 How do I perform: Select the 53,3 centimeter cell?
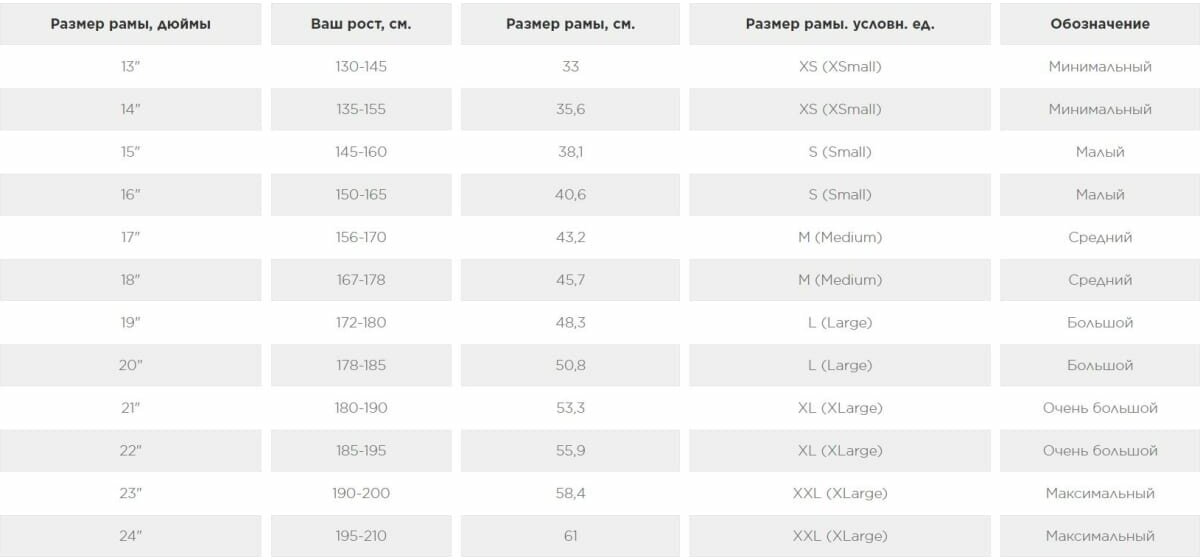click(570, 408)
